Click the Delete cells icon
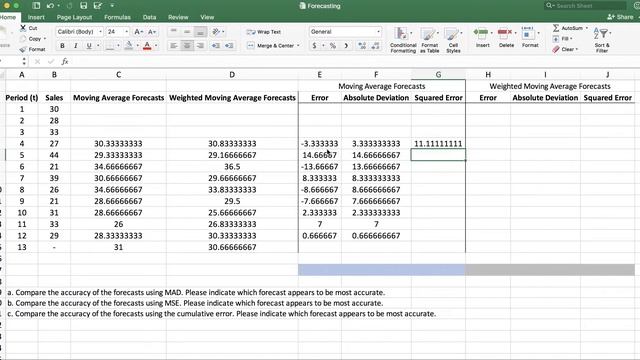 click(x=505, y=32)
